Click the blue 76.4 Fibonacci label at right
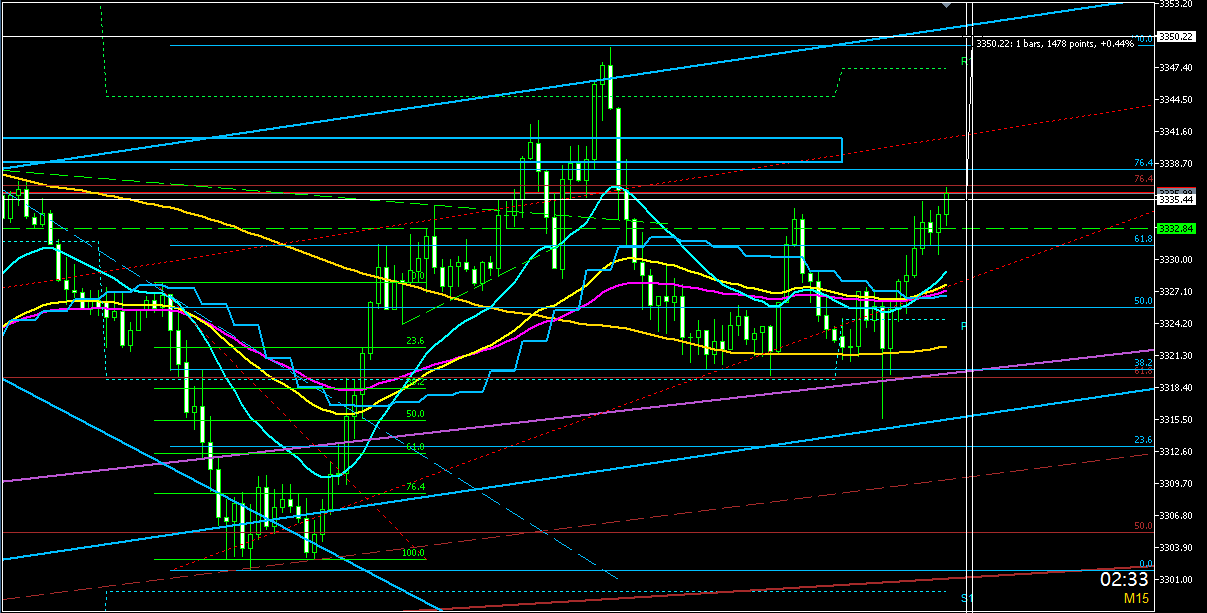The height and width of the screenshot is (613, 1207). [1144, 163]
